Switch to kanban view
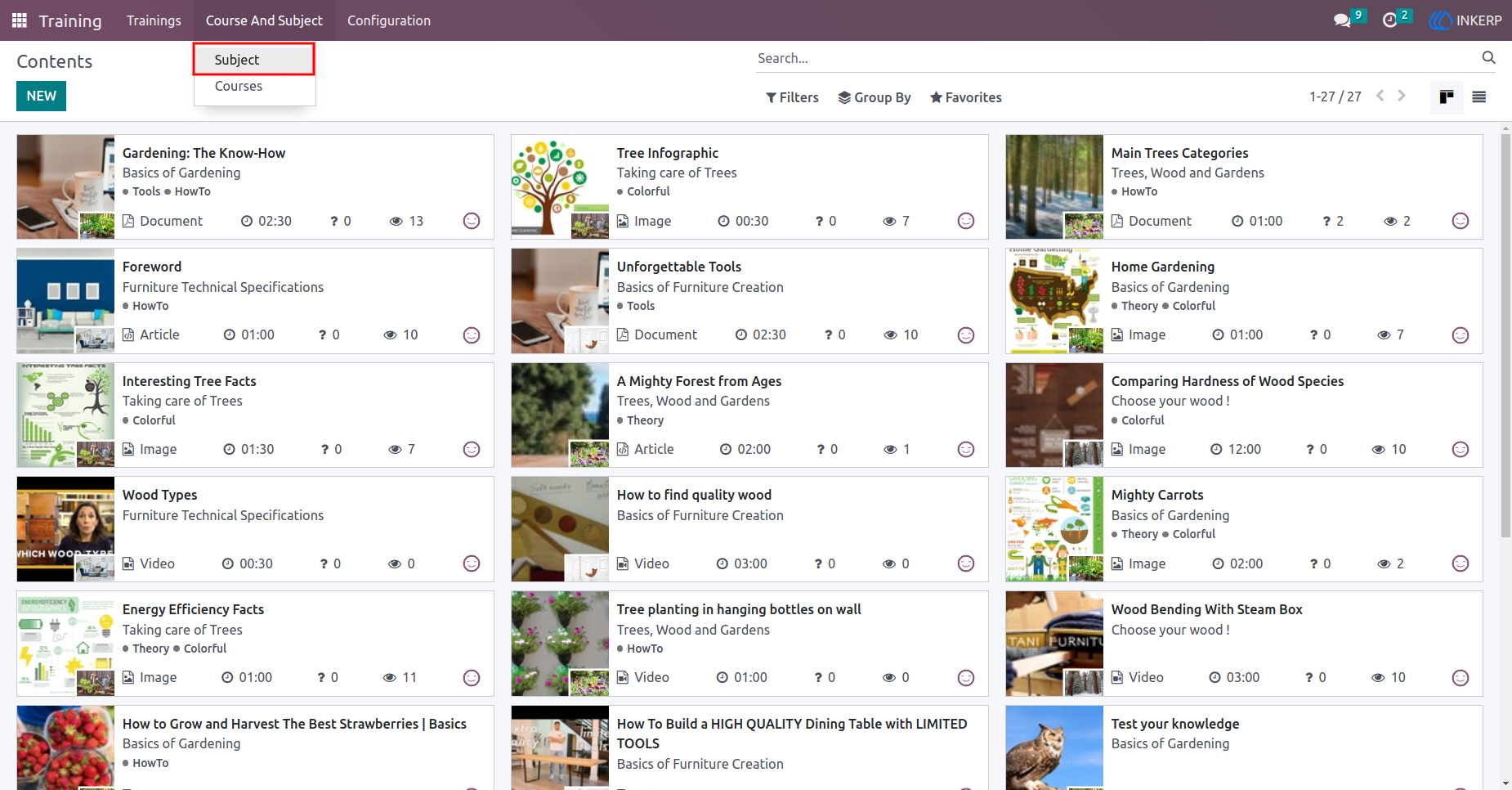 [x=1447, y=97]
